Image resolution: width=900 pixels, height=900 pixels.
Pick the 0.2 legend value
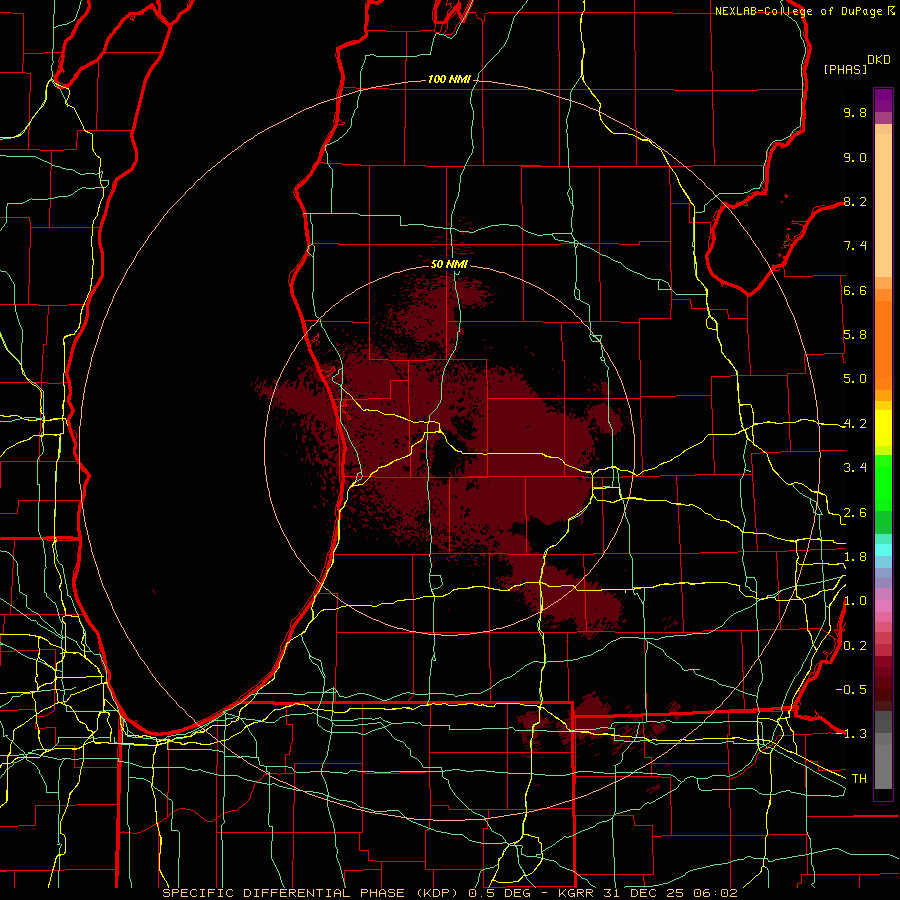pos(855,646)
